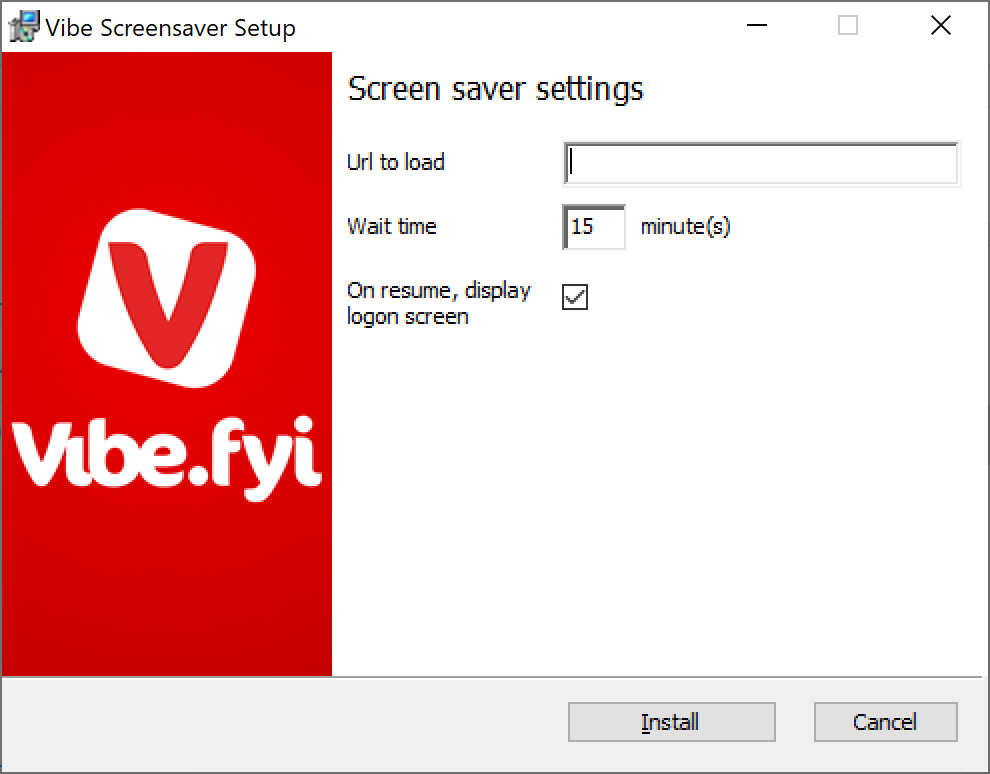Close the Vibe Screensaver Setup window
The image size is (990, 774).
[941, 25]
